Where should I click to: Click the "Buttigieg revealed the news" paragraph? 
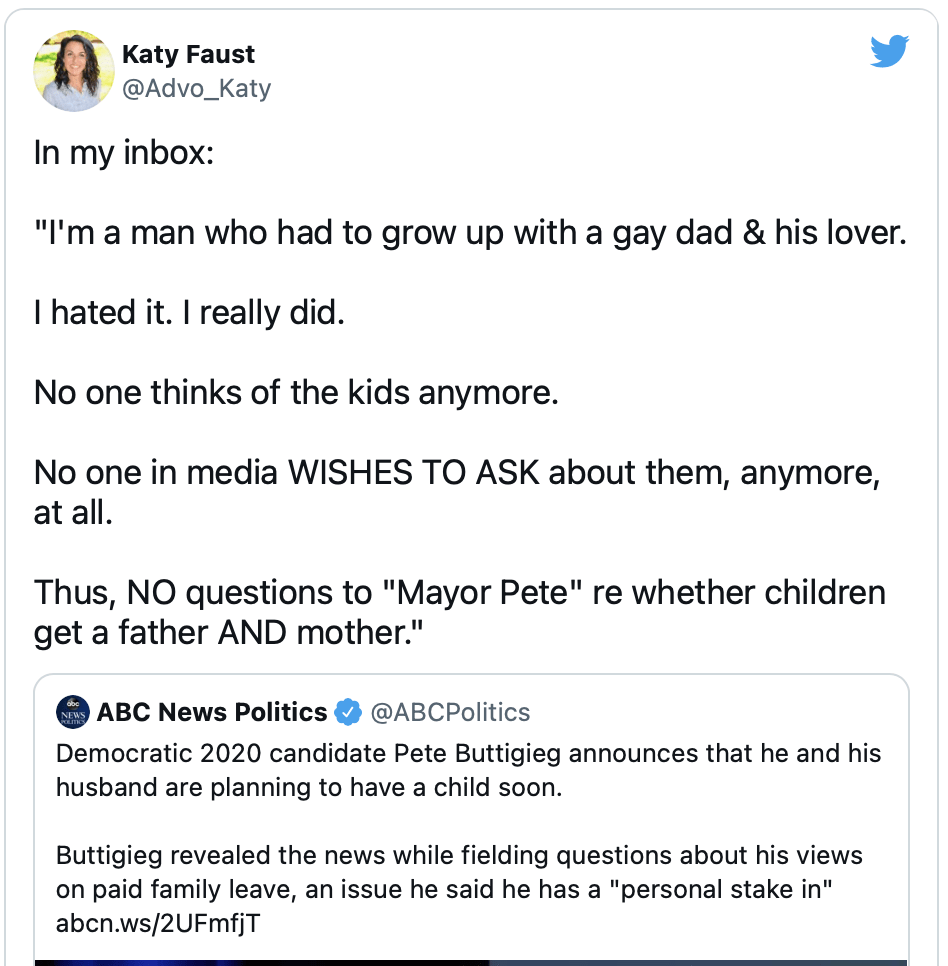(x=458, y=872)
